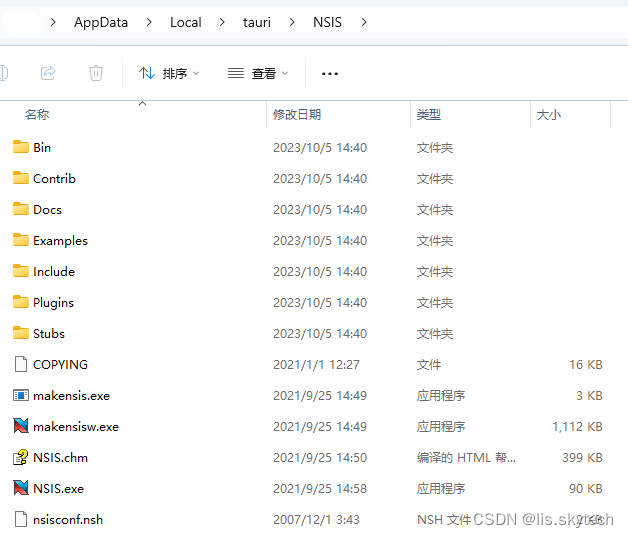Viewport: 628px width, 538px height.
Task: Click the Examples folder name
Action: pyautogui.click(x=60, y=241)
